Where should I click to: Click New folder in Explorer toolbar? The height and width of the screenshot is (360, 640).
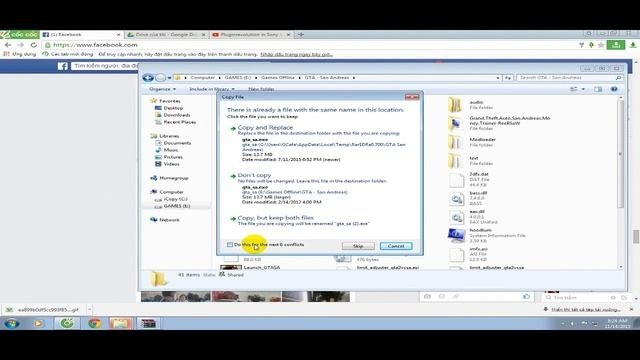tap(261, 89)
